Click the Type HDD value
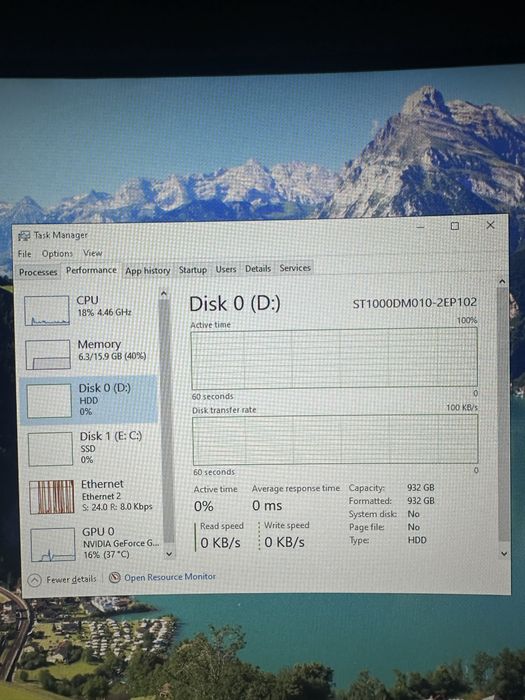The height and width of the screenshot is (700, 525). pyautogui.click(x=417, y=540)
